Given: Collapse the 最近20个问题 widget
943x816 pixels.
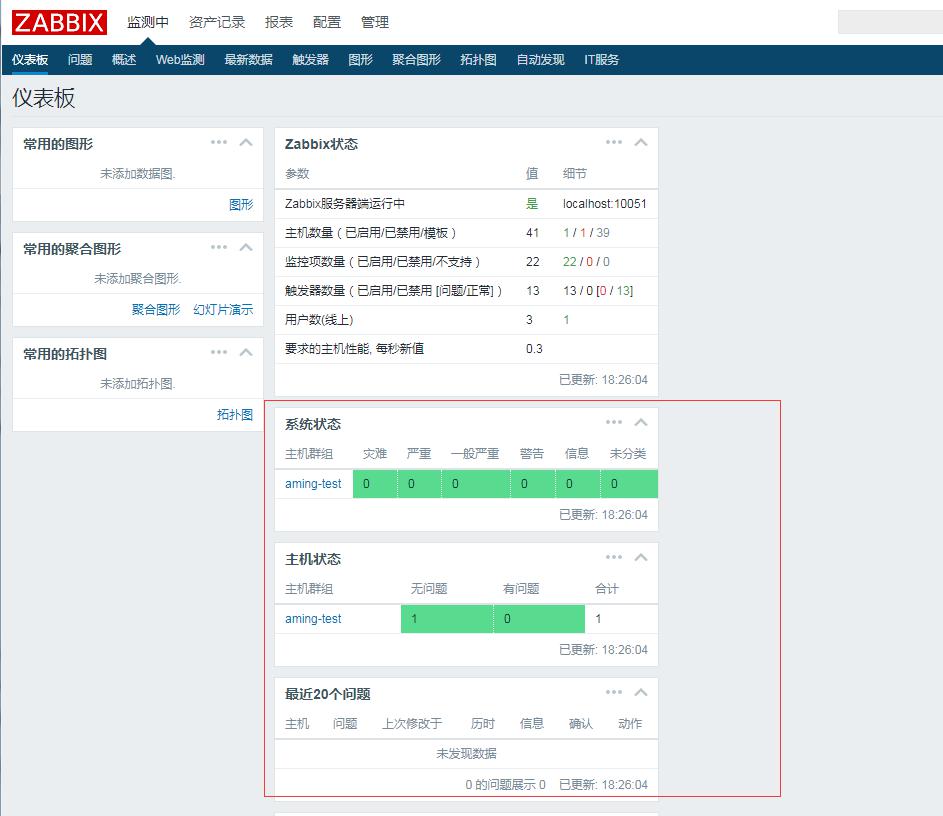Looking at the screenshot, I should (x=641, y=693).
